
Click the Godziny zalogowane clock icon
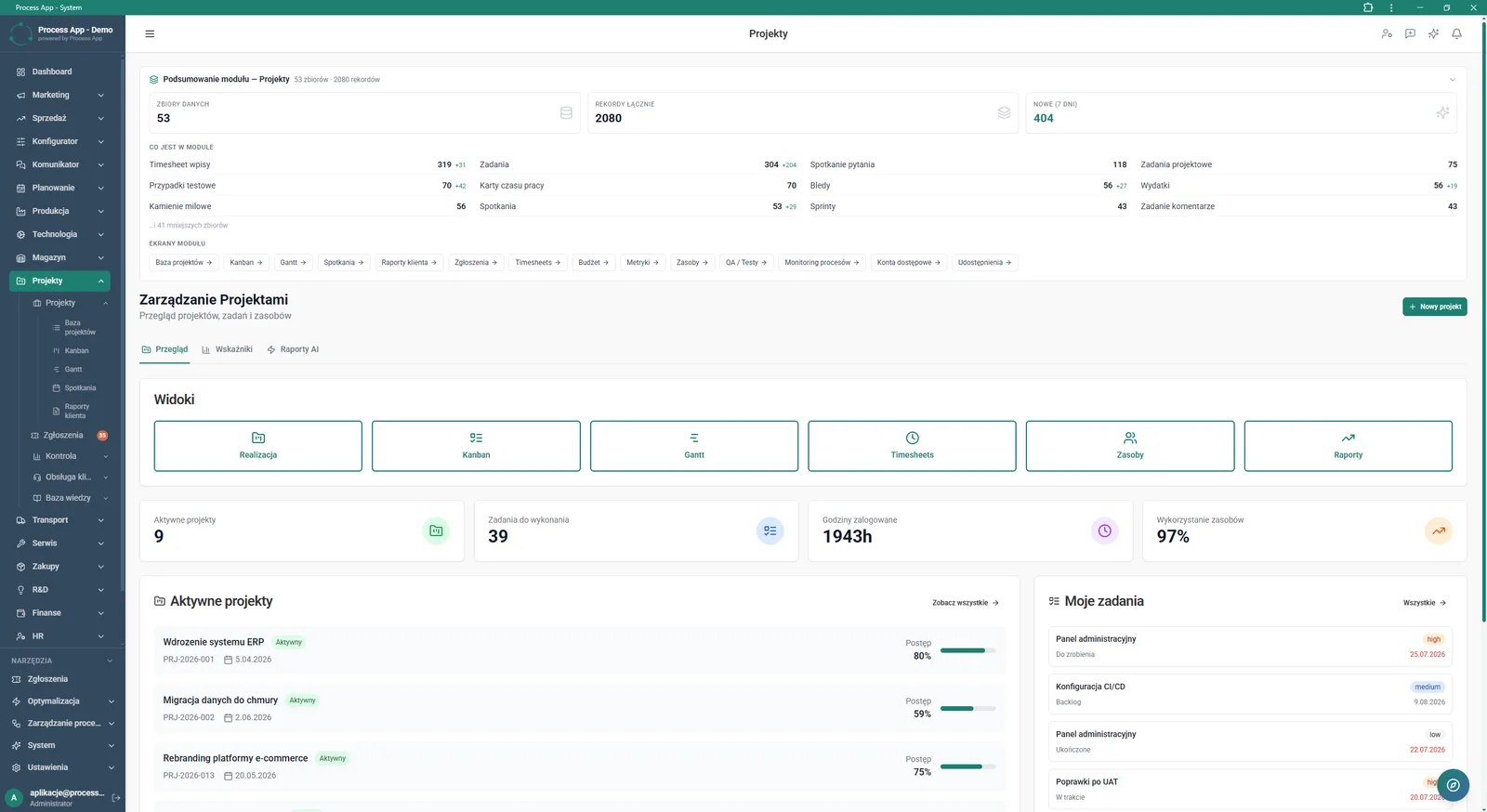click(1104, 530)
